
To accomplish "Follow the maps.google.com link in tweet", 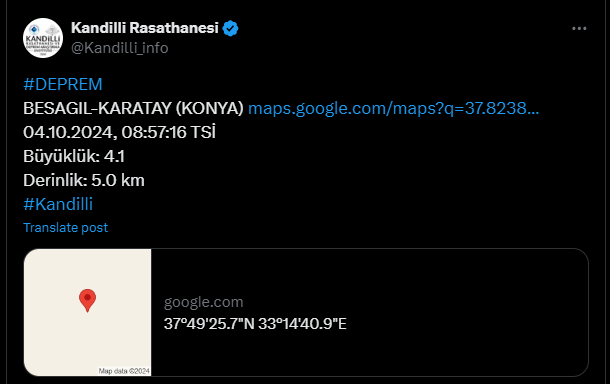I will (393, 108).
